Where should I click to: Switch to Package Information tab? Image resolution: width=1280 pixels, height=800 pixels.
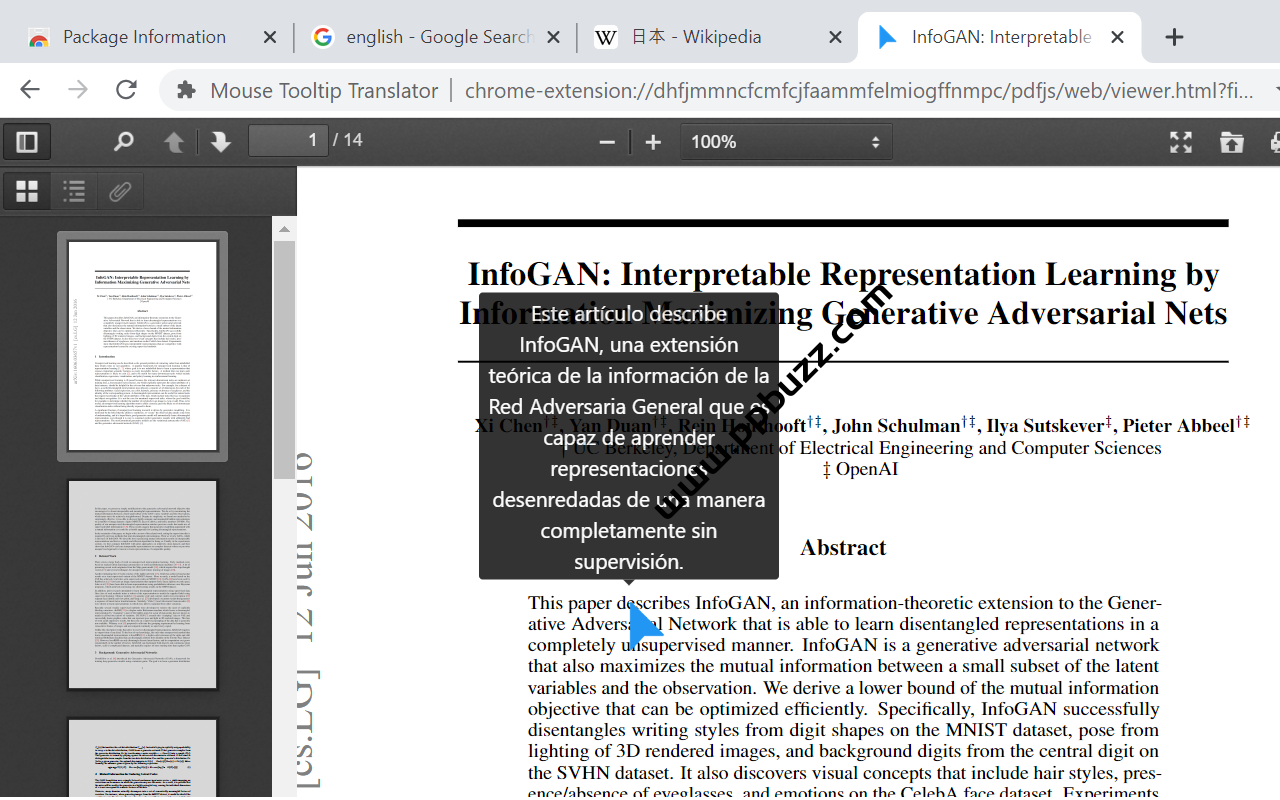(x=144, y=37)
